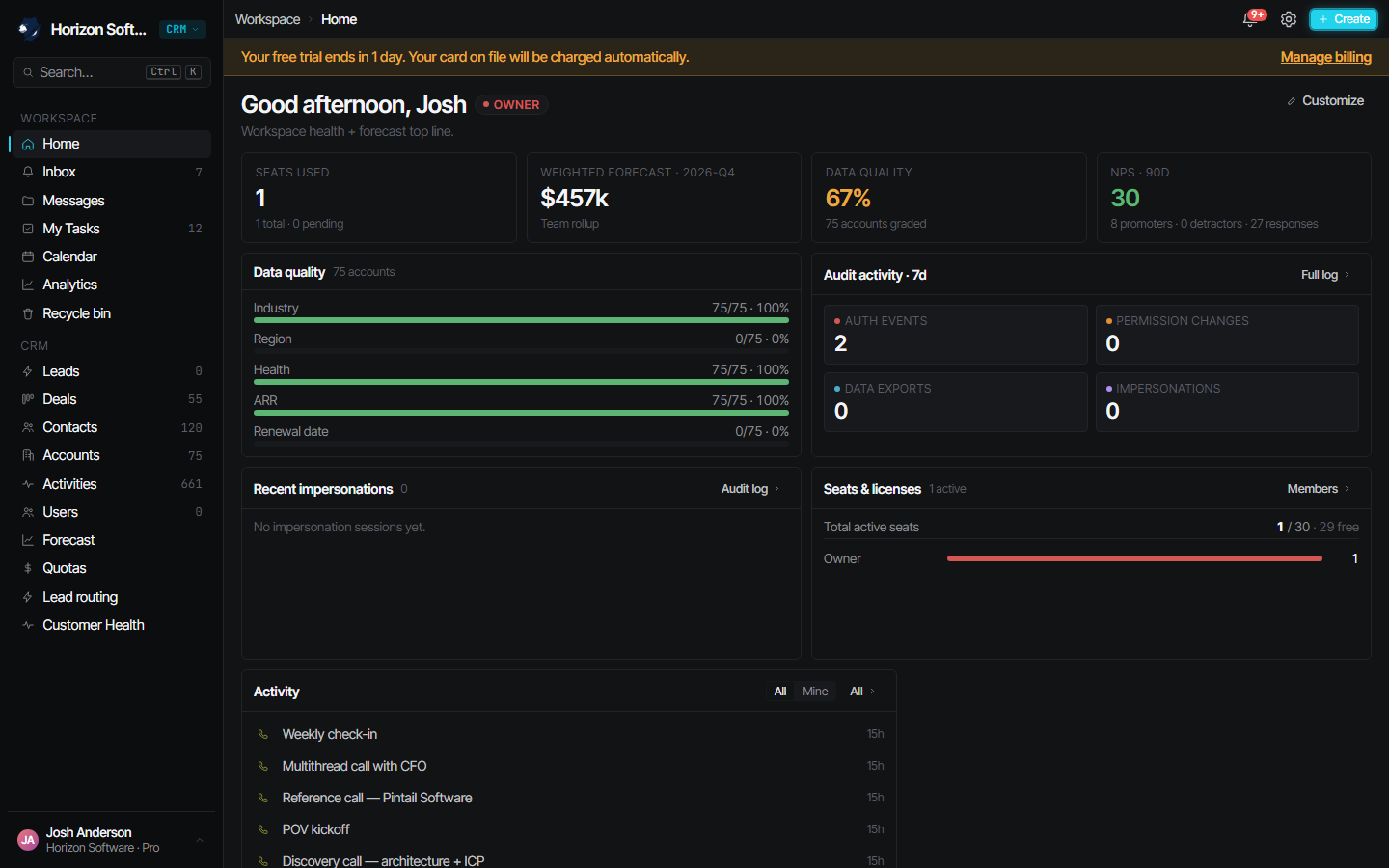Click the Messages sidebar icon

point(28,201)
